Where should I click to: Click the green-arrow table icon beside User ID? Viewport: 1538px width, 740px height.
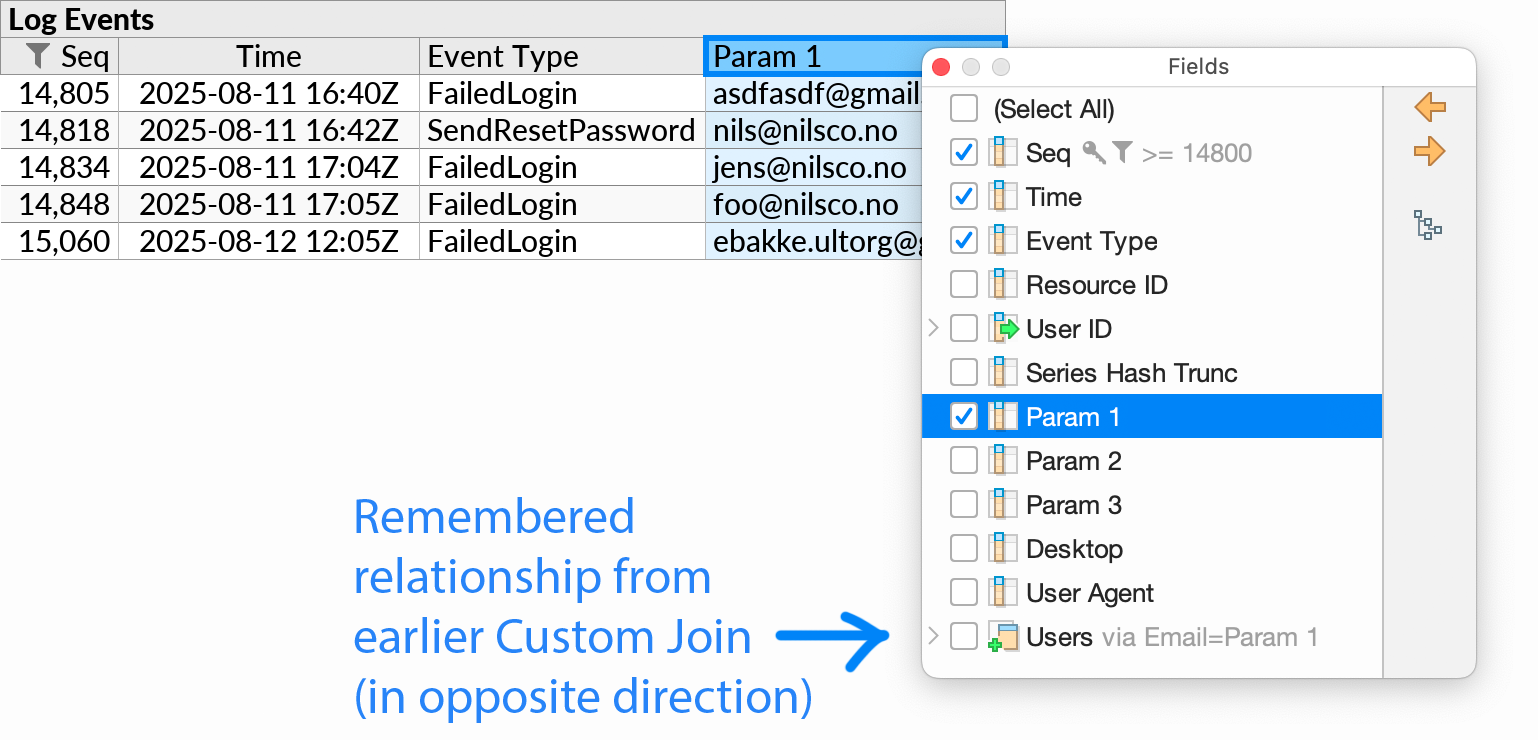[1002, 328]
